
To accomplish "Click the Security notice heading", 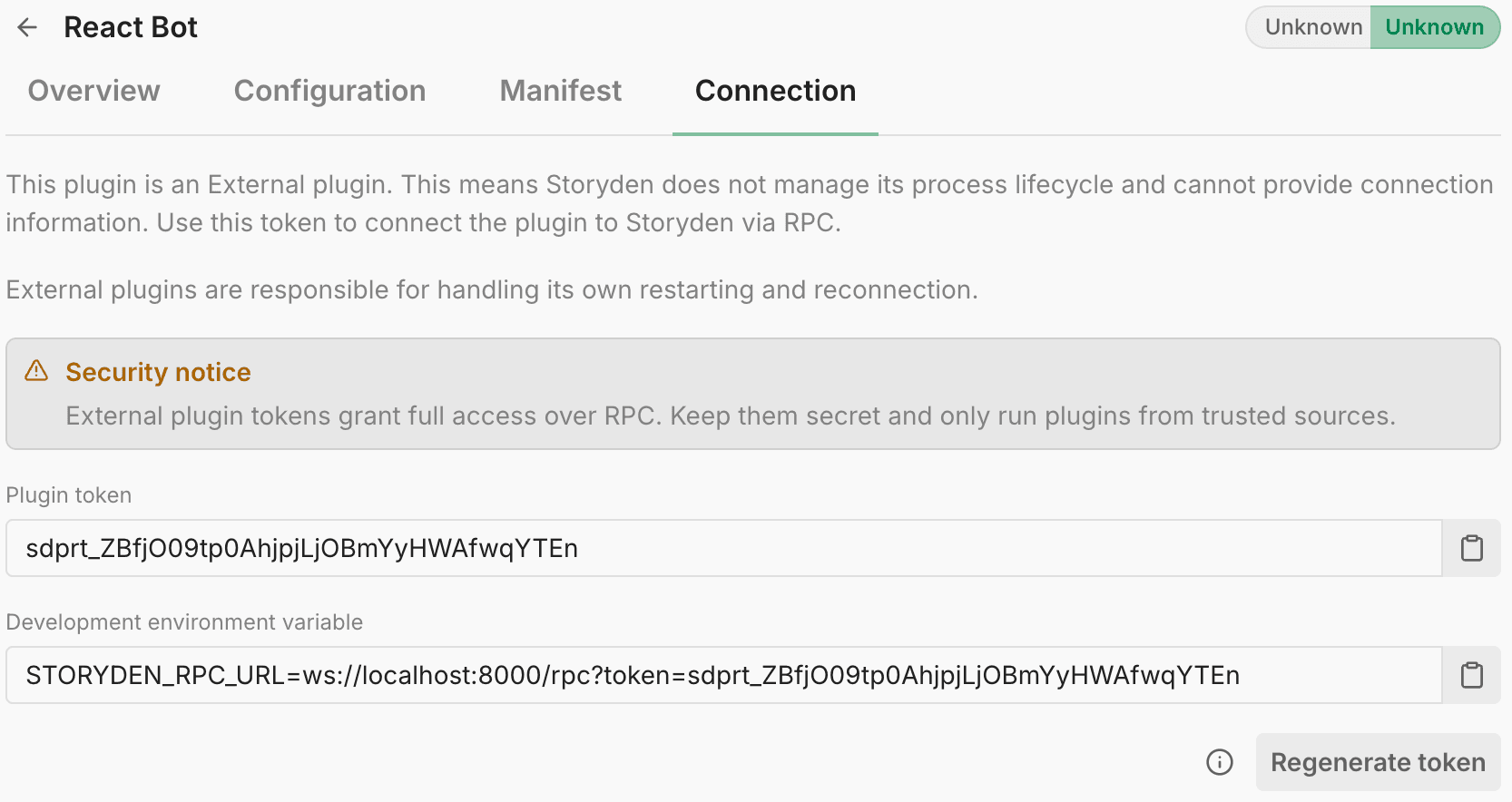I will (158, 372).
